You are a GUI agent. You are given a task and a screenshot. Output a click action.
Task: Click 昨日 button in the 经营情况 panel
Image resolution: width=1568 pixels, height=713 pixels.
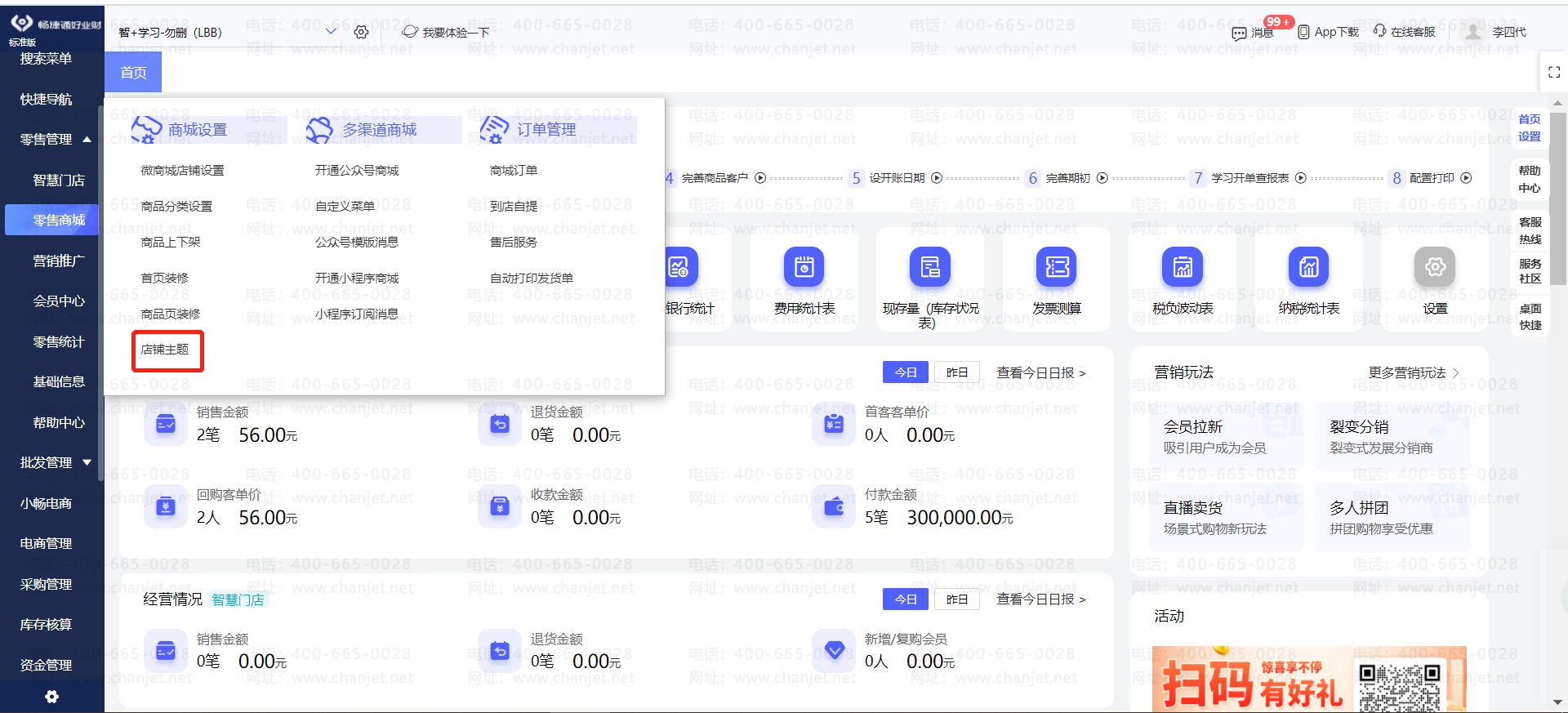[956, 599]
